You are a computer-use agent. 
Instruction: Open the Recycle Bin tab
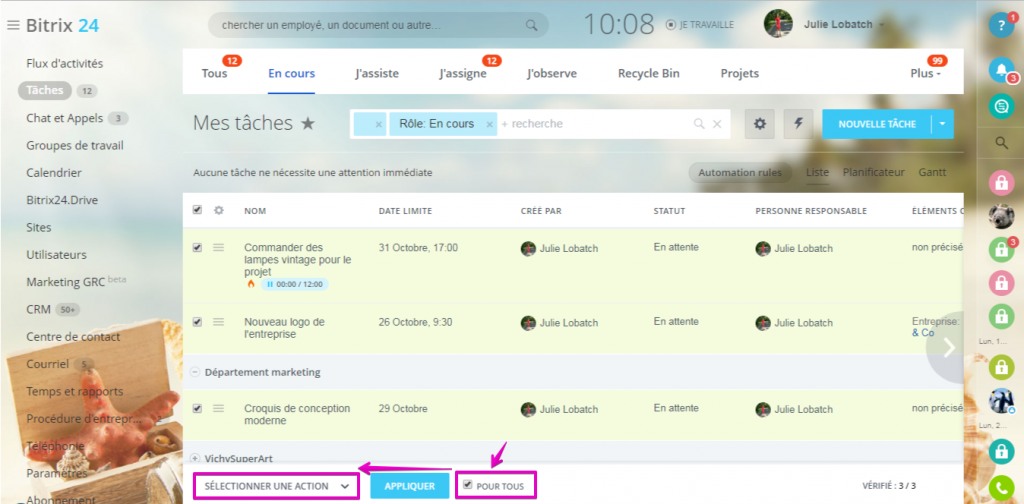(x=648, y=74)
